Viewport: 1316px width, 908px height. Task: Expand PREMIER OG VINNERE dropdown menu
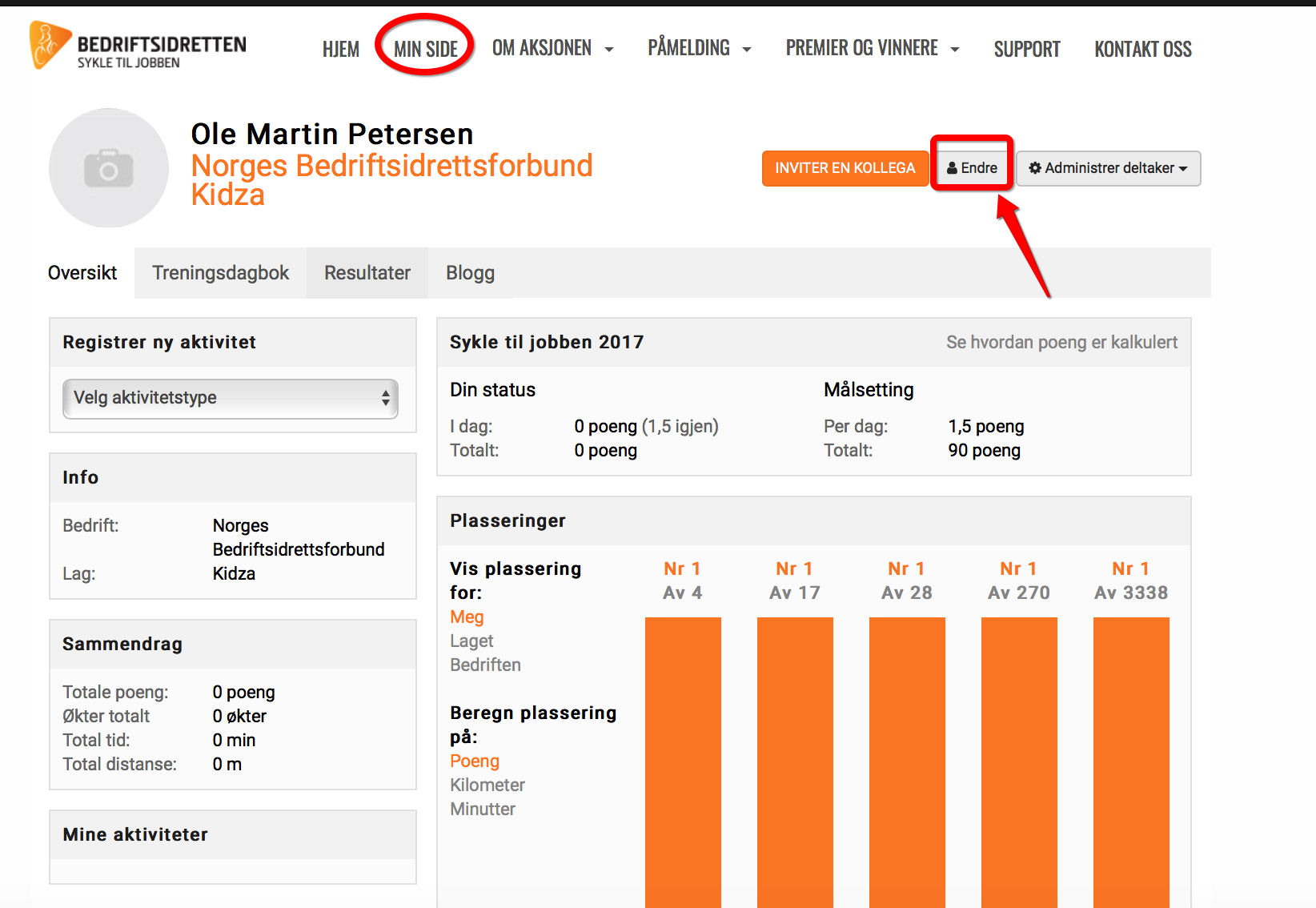coord(873,48)
